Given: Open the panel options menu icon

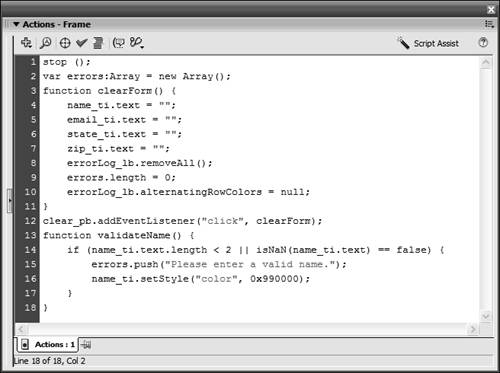Looking at the screenshot, I should pos(489,24).
